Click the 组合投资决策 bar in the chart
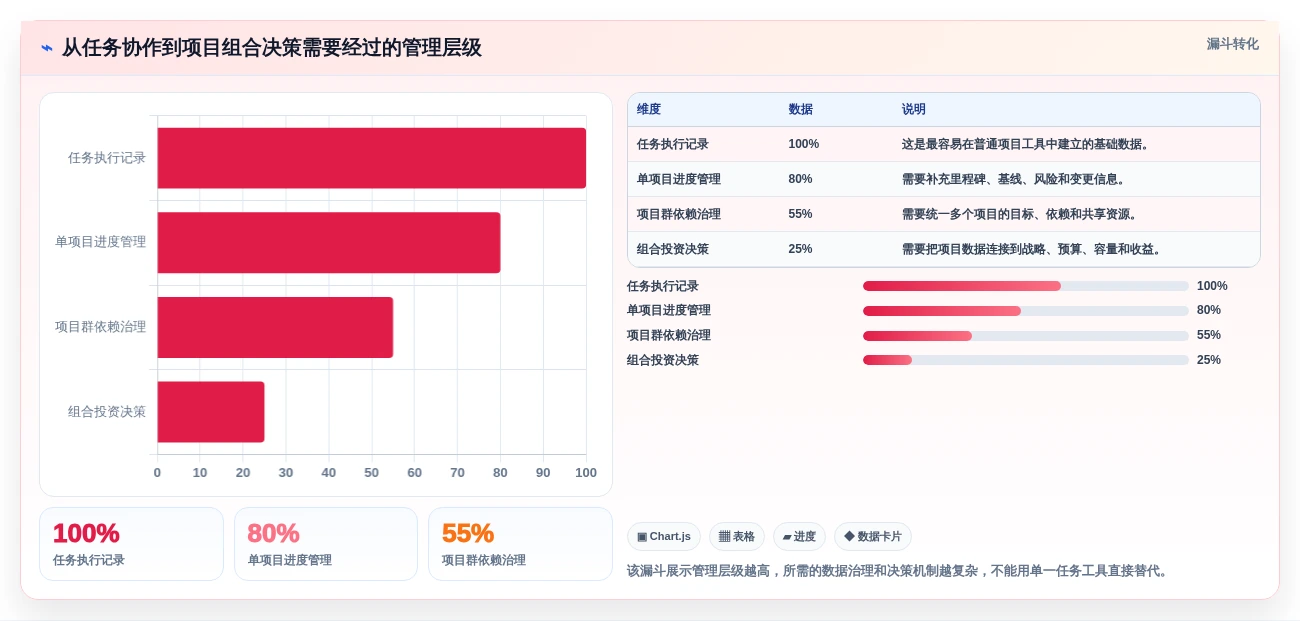The width and height of the screenshot is (1300, 621). point(210,412)
